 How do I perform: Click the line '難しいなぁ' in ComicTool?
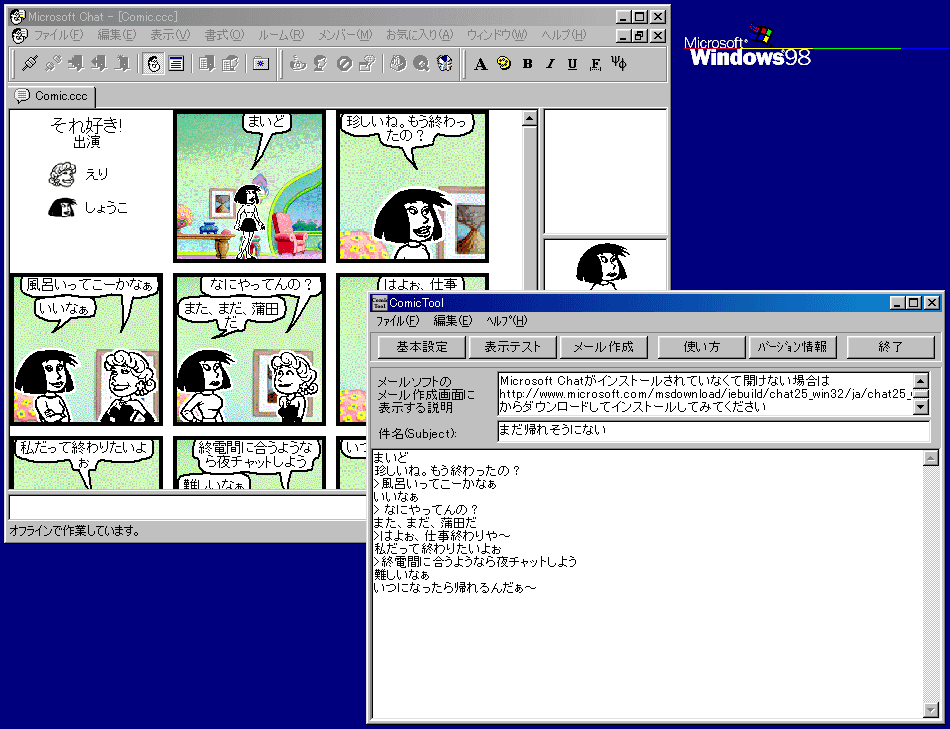click(x=402, y=574)
